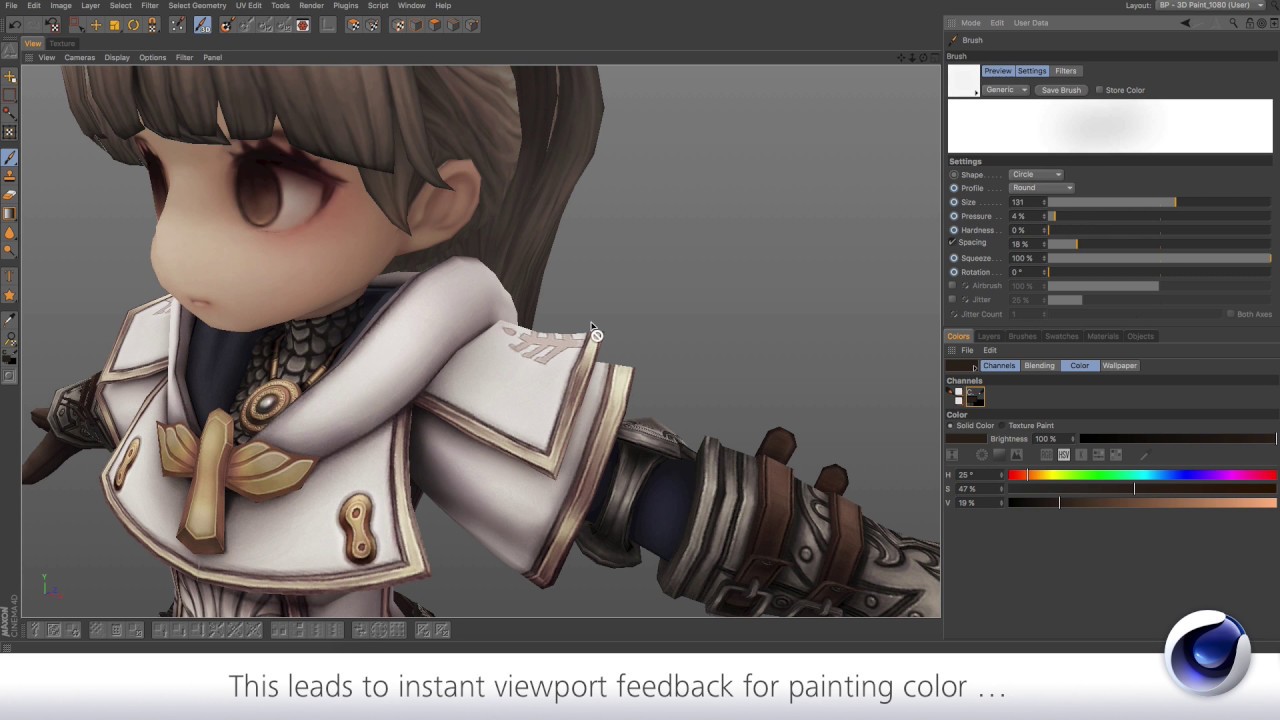The height and width of the screenshot is (720, 1280).
Task: Switch to the Texture view tab
Action: [x=62, y=43]
